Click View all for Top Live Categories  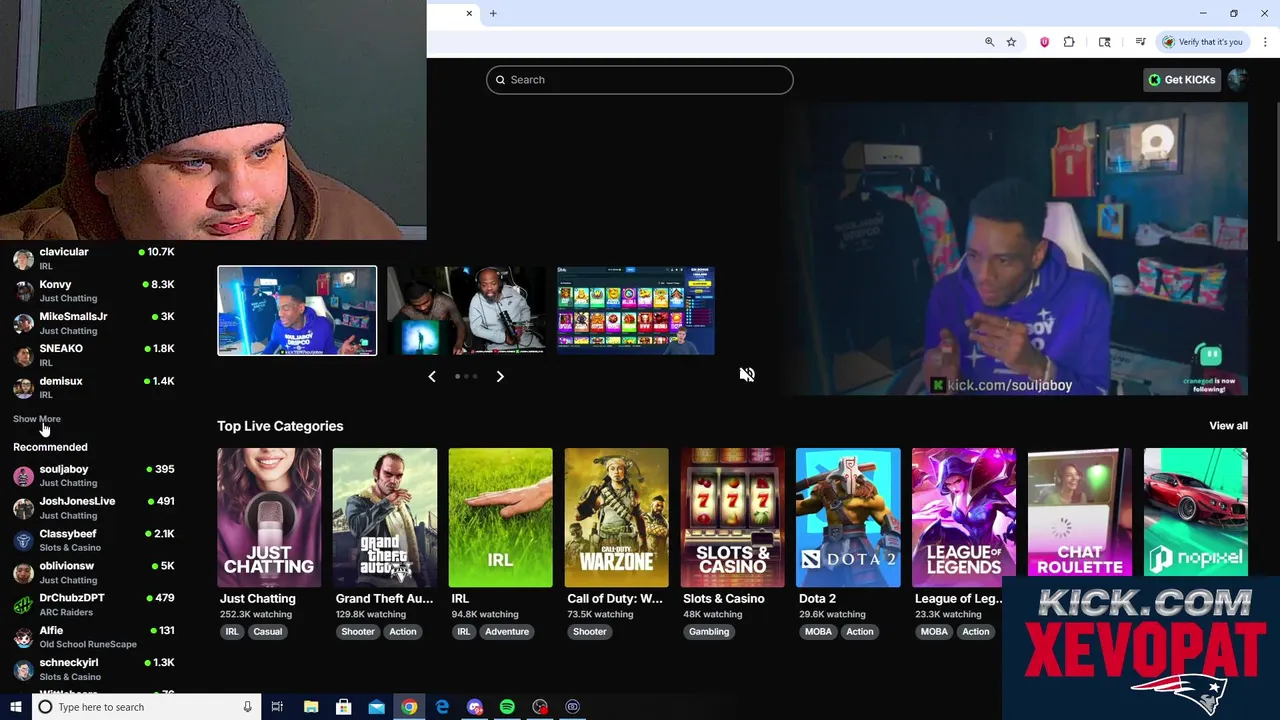pyautogui.click(x=1228, y=426)
